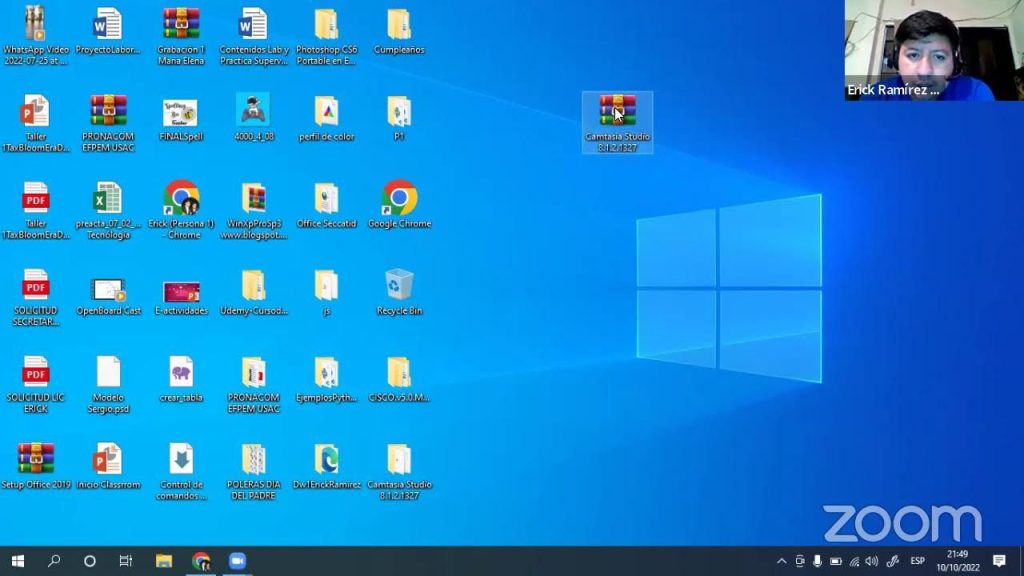Switch to Task View on the taskbar
Image resolution: width=1024 pixels, height=576 pixels.
pos(125,560)
